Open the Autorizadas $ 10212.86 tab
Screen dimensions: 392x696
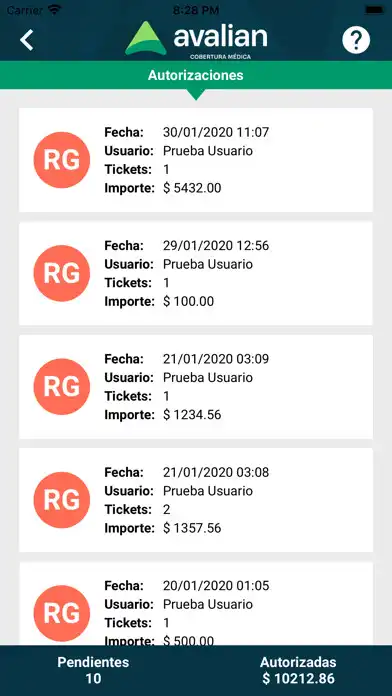[298, 670]
